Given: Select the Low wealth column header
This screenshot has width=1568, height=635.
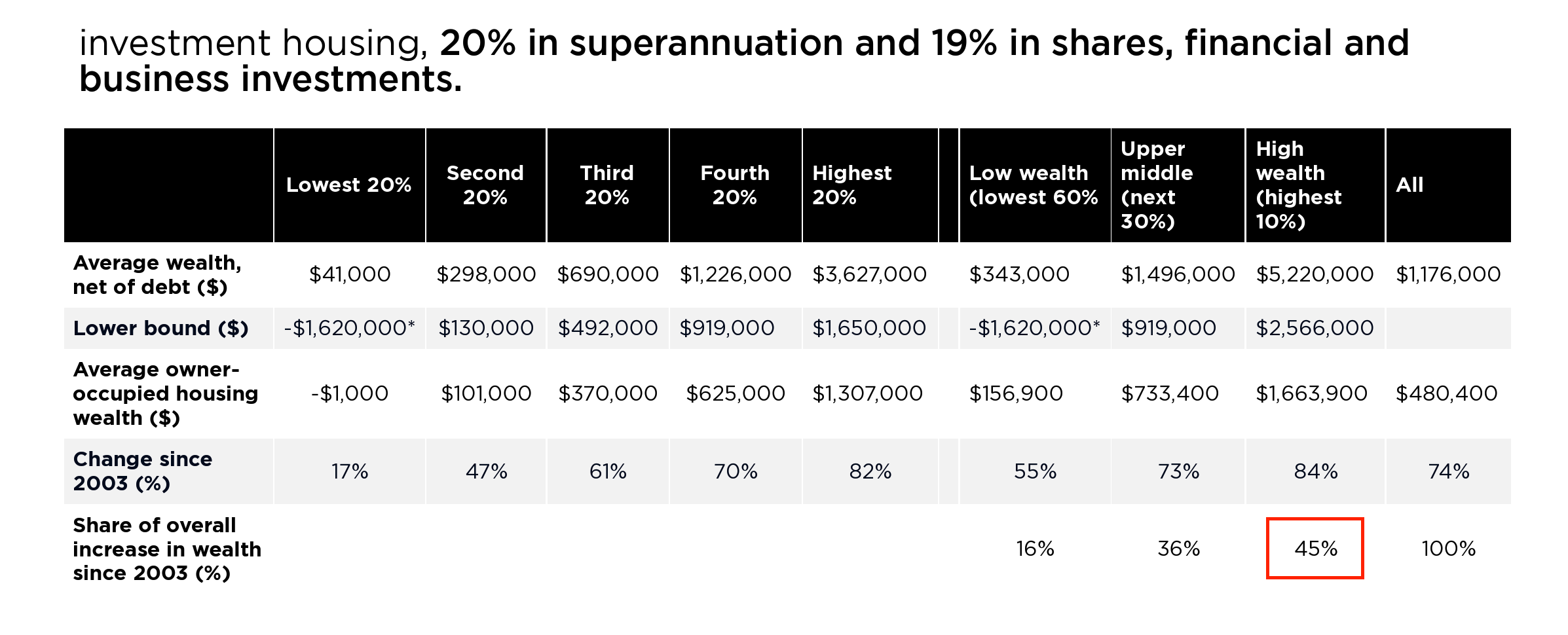Looking at the screenshot, I should [1033, 185].
